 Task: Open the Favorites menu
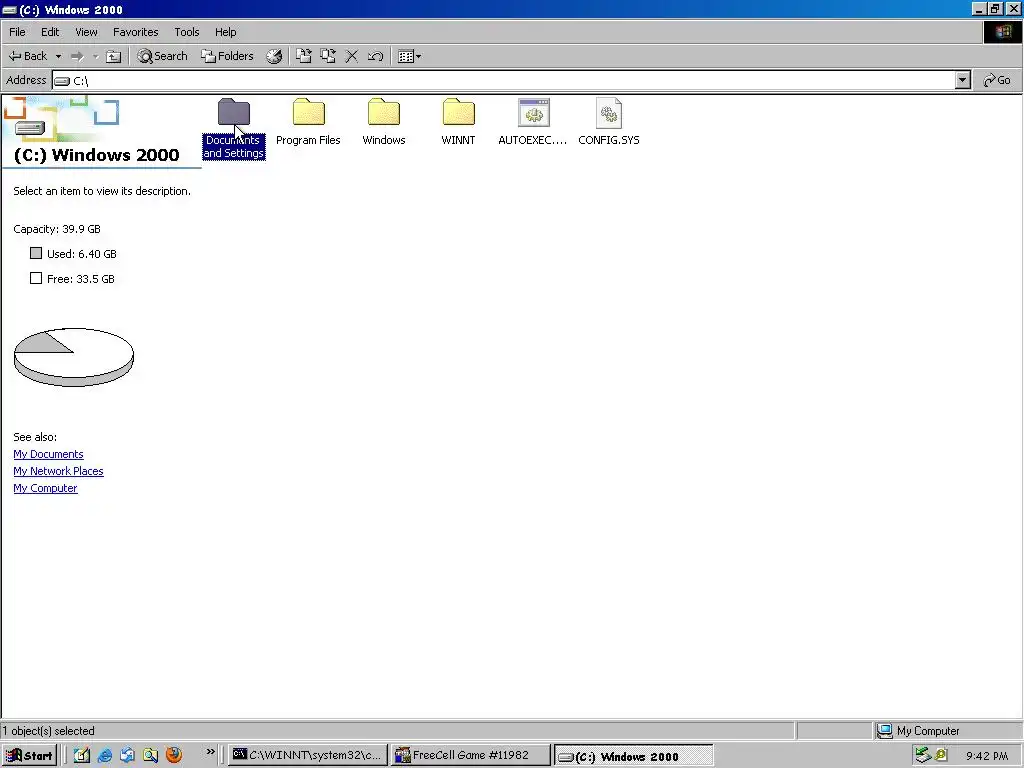point(135,32)
